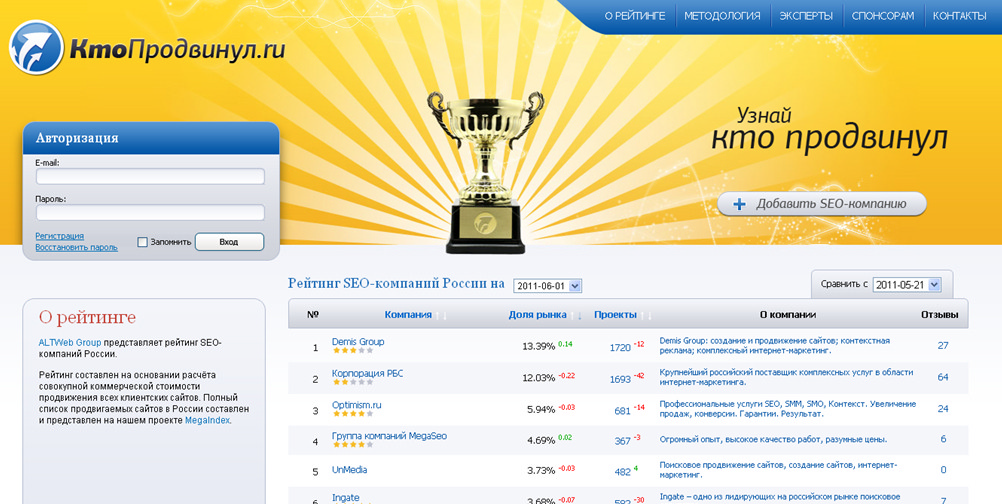Click description 'Профессиональные услуги SEO, SMM'
The image size is (1002, 504).
(x=788, y=408)
